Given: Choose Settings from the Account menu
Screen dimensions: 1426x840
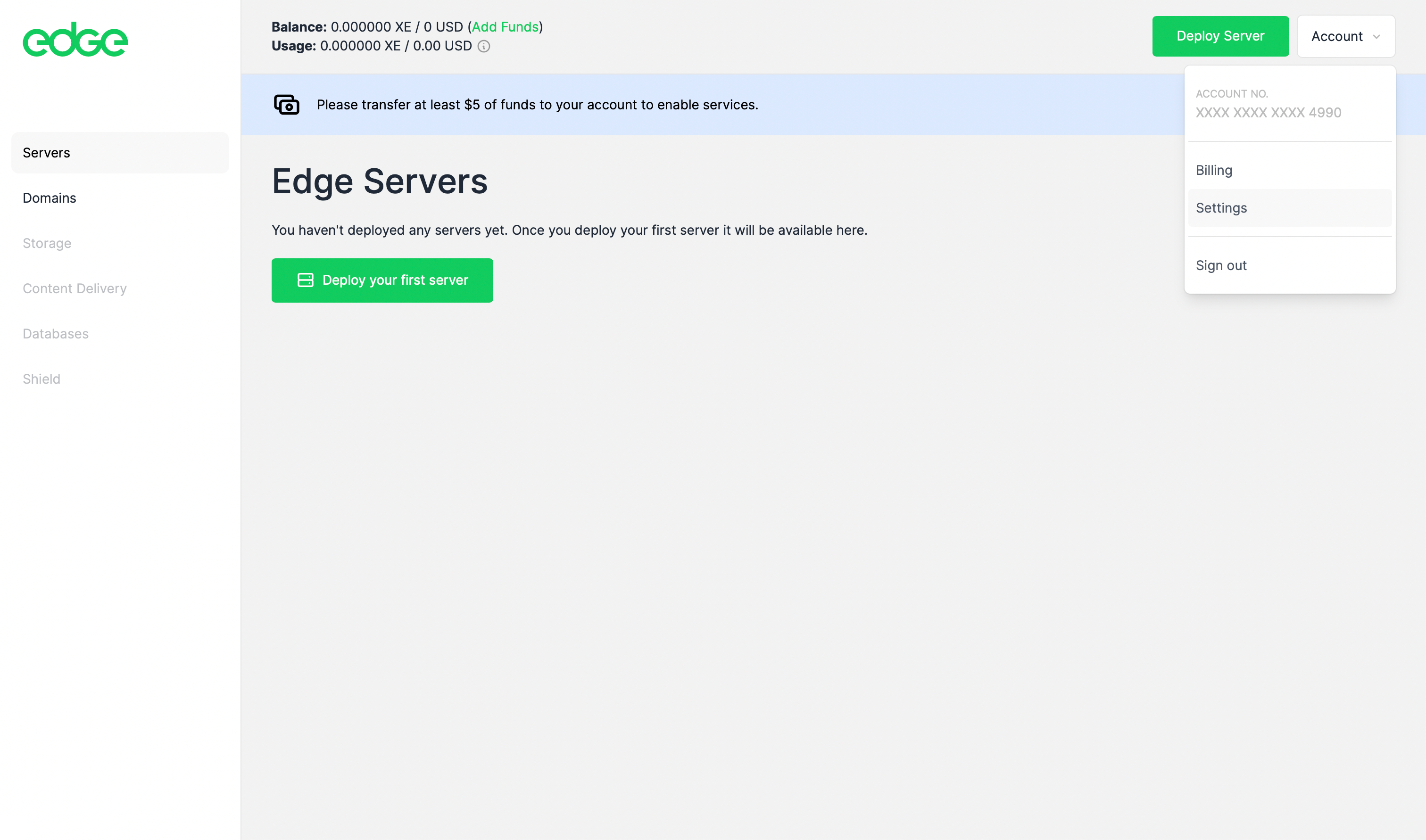Looking at the screenshot, I should click(1290, 208).
